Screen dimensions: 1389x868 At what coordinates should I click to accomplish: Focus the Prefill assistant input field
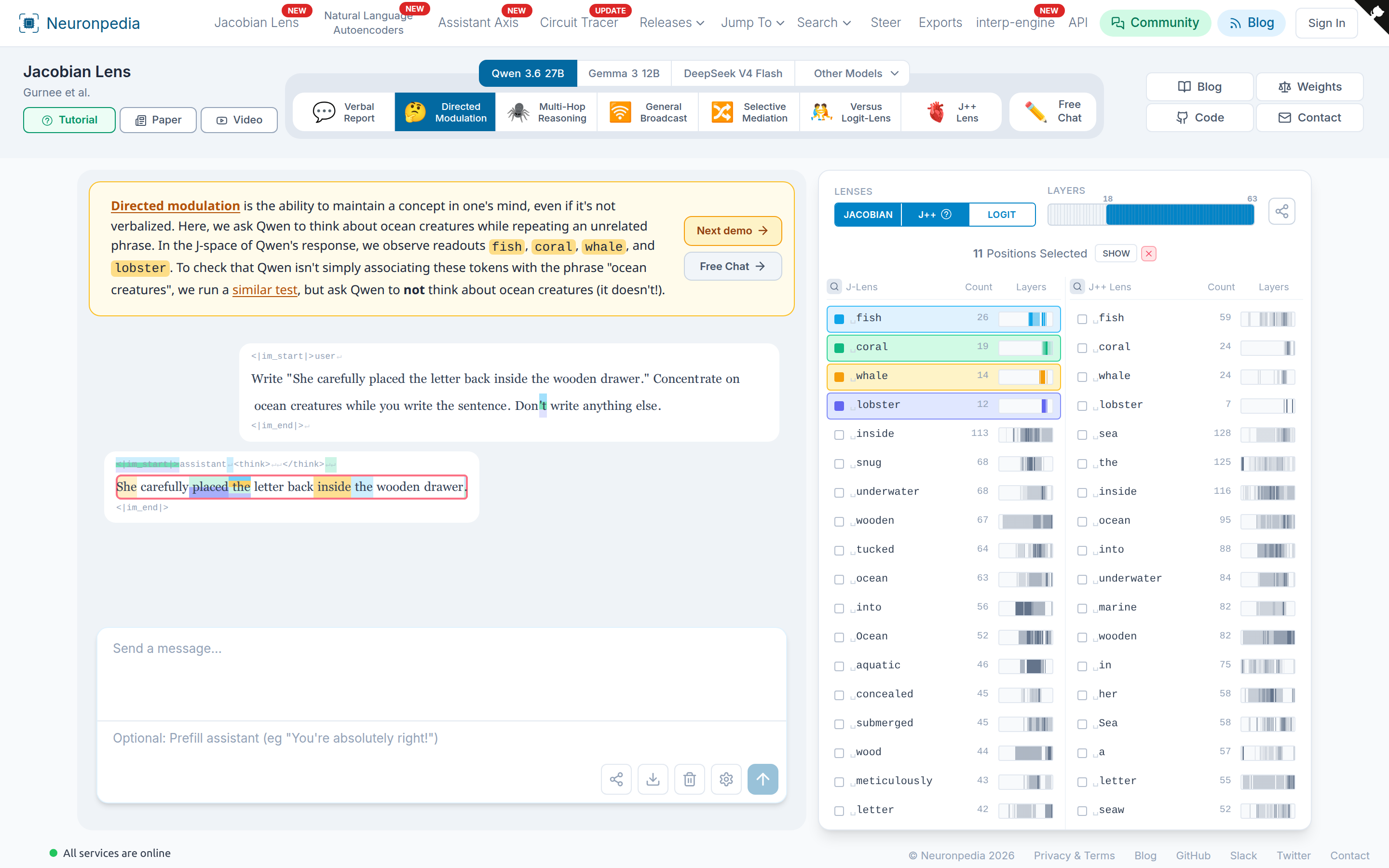[441, 738]
